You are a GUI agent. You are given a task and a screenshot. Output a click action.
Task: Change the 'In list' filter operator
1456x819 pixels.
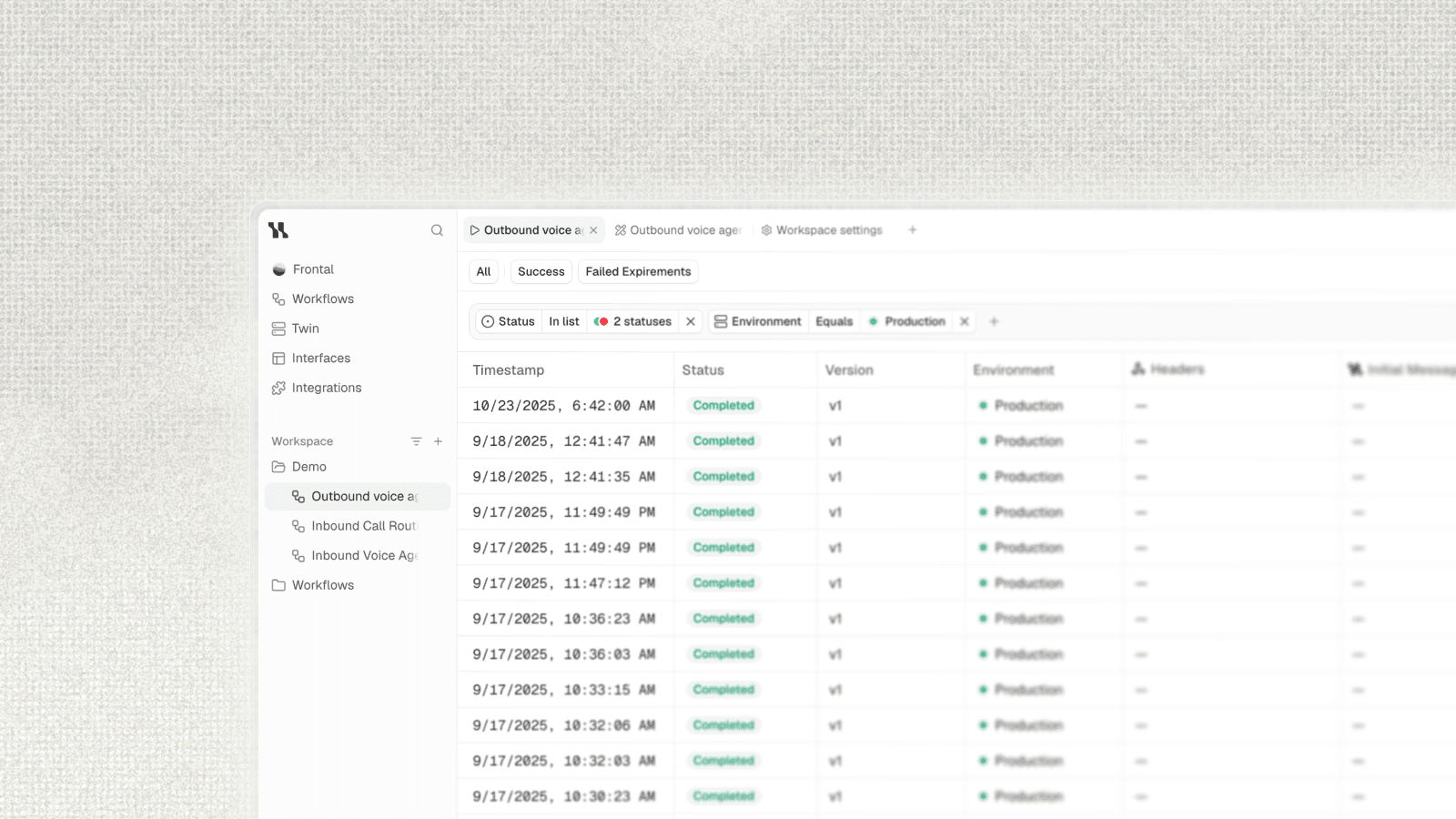tap(564, 321)
